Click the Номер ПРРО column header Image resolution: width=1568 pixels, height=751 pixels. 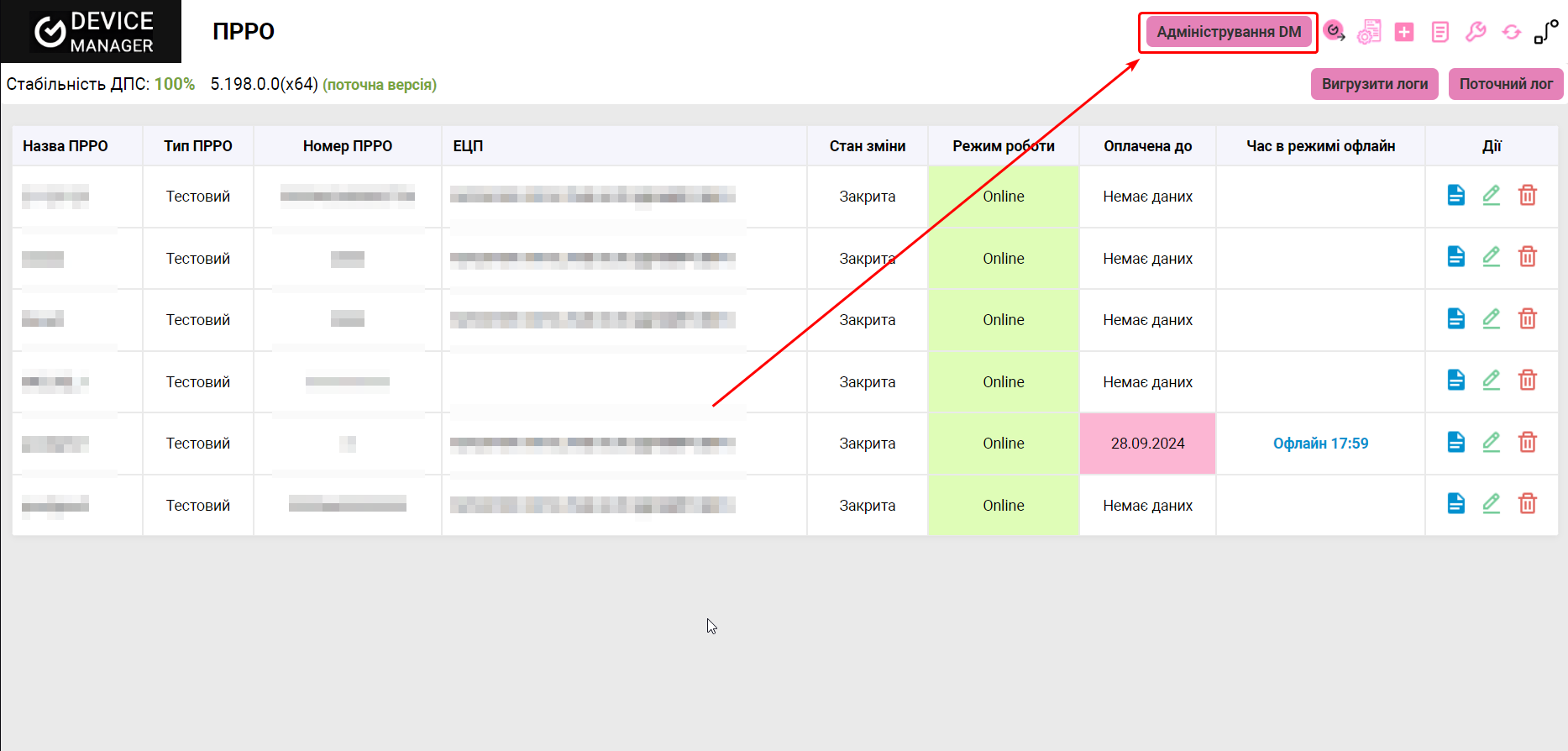(x=348, y=146)
